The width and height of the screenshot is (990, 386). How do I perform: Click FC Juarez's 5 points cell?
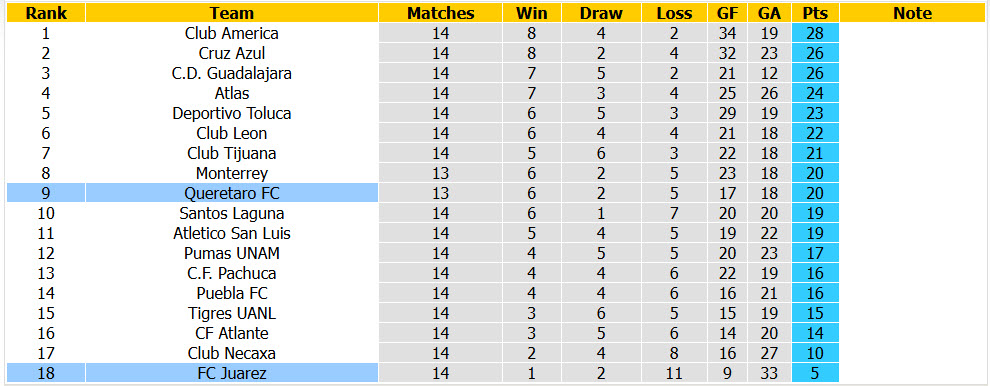[x=815, y=373]
